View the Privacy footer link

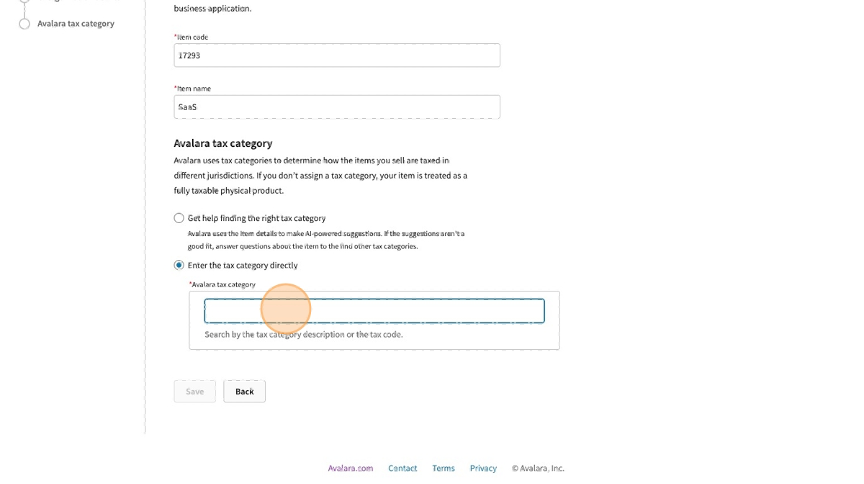pyautogui.click(x=483, y=468)
